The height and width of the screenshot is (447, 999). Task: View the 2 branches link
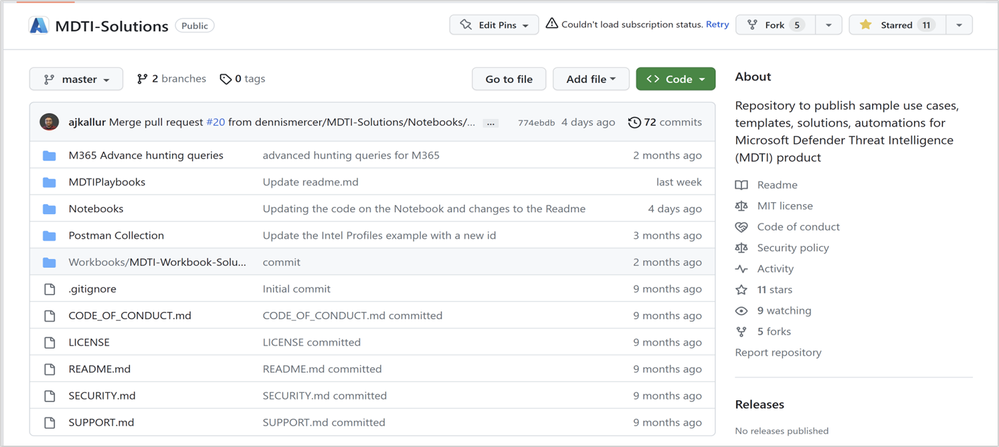[x=171, y=79]
